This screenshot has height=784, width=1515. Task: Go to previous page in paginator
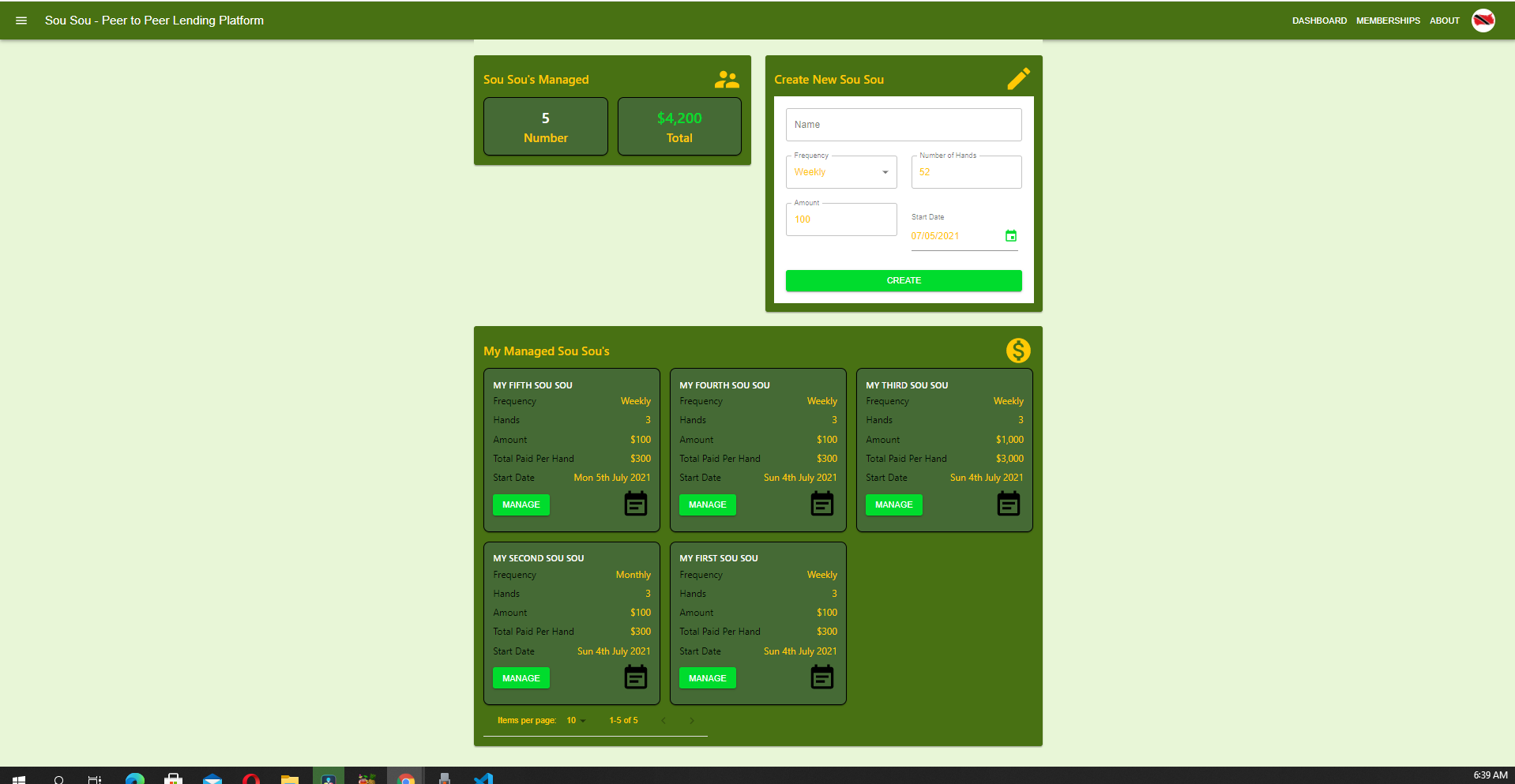coord(664,720)
